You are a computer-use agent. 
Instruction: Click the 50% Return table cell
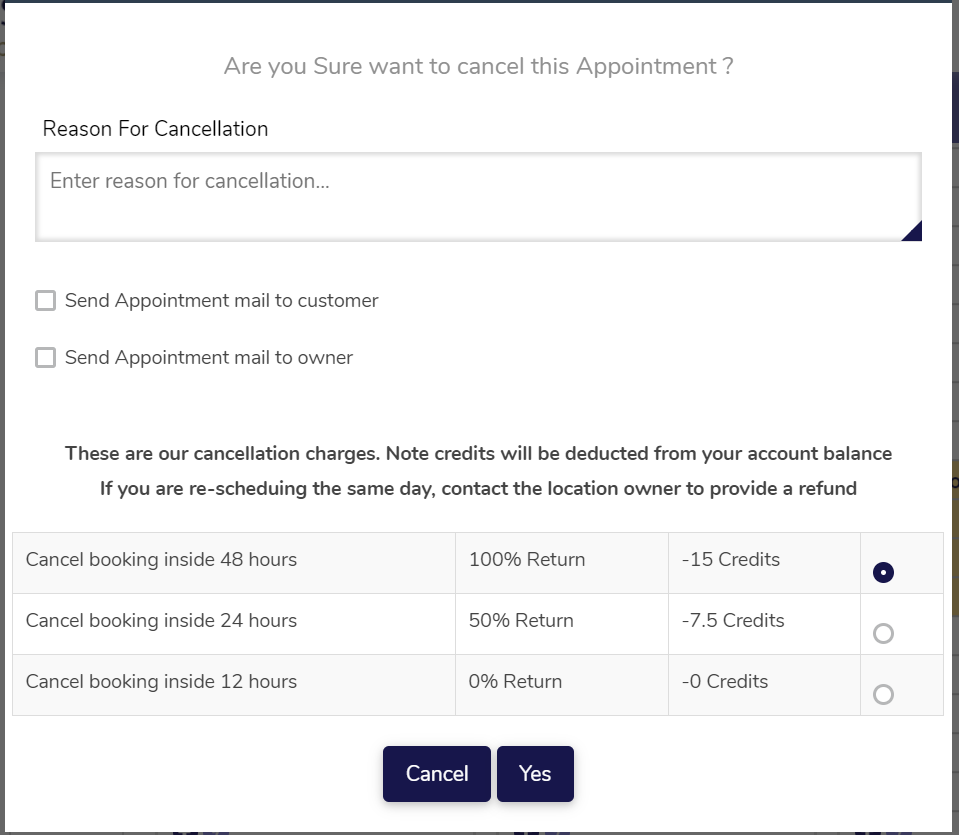561,624
